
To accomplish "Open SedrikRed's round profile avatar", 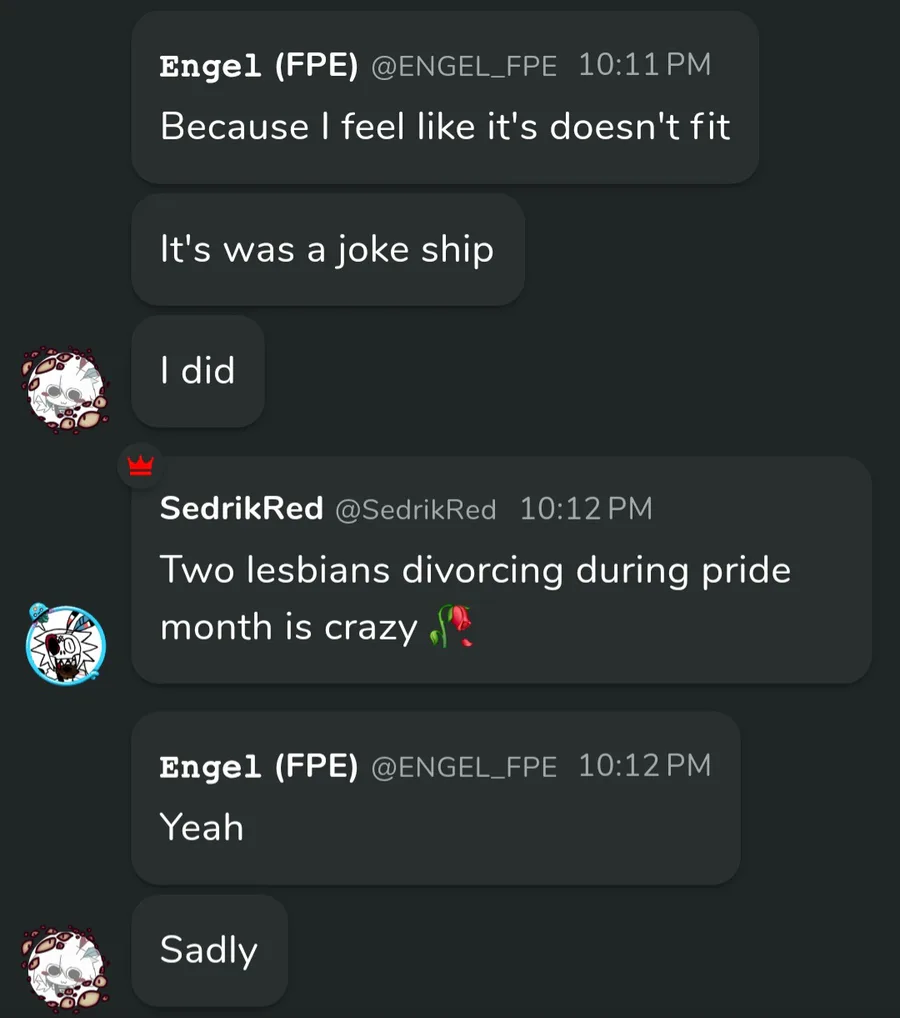I will click(66, 644).
